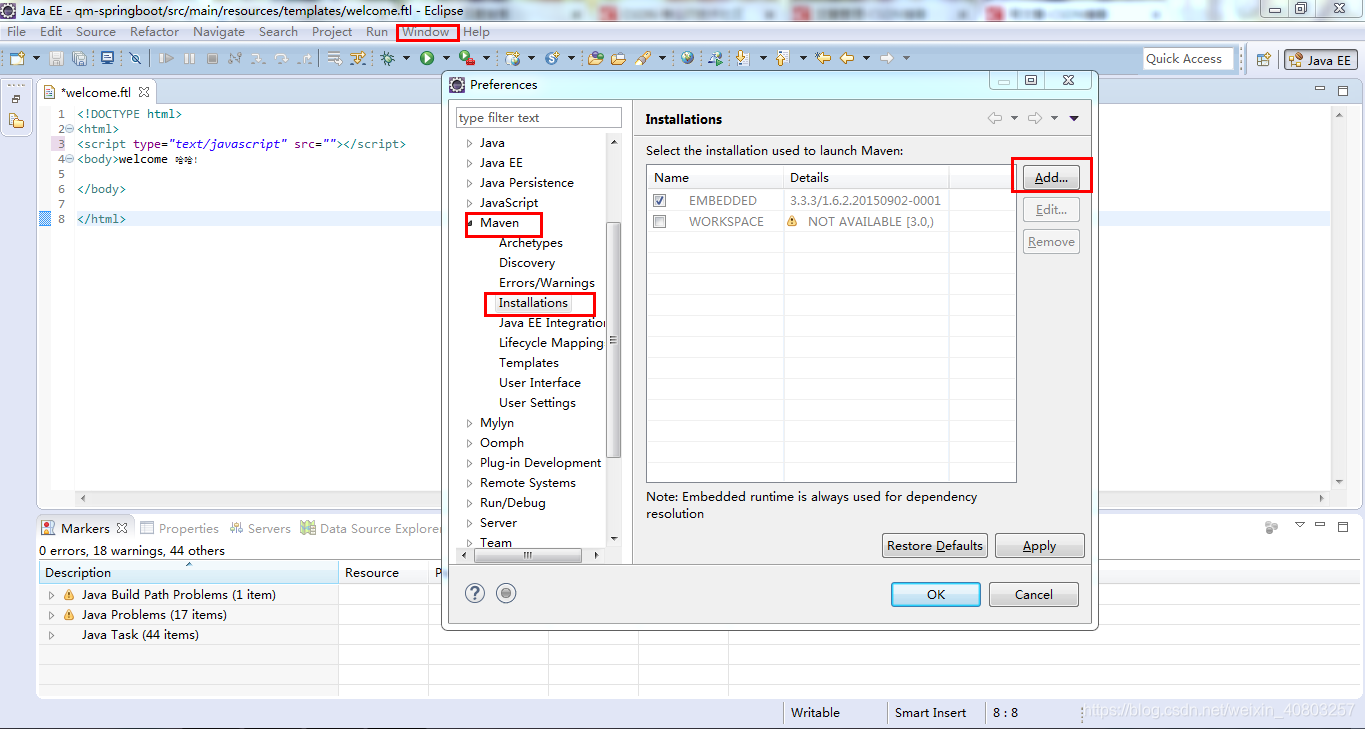1365x729 pixels.
Task: Select Archetypes under Maven
Action: 531,243
